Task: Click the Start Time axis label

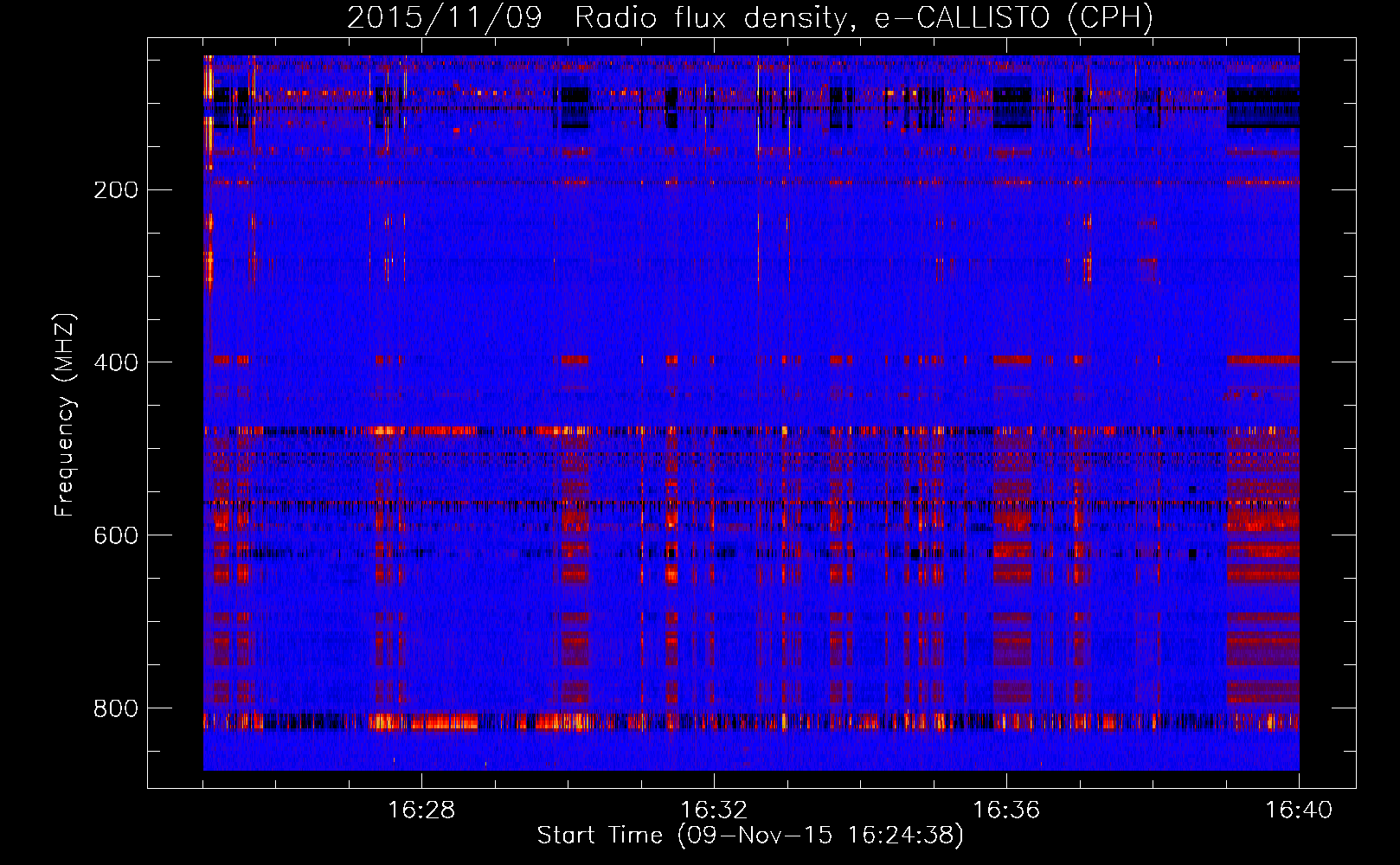Action: pyautogui.click(x=750, y=836)
